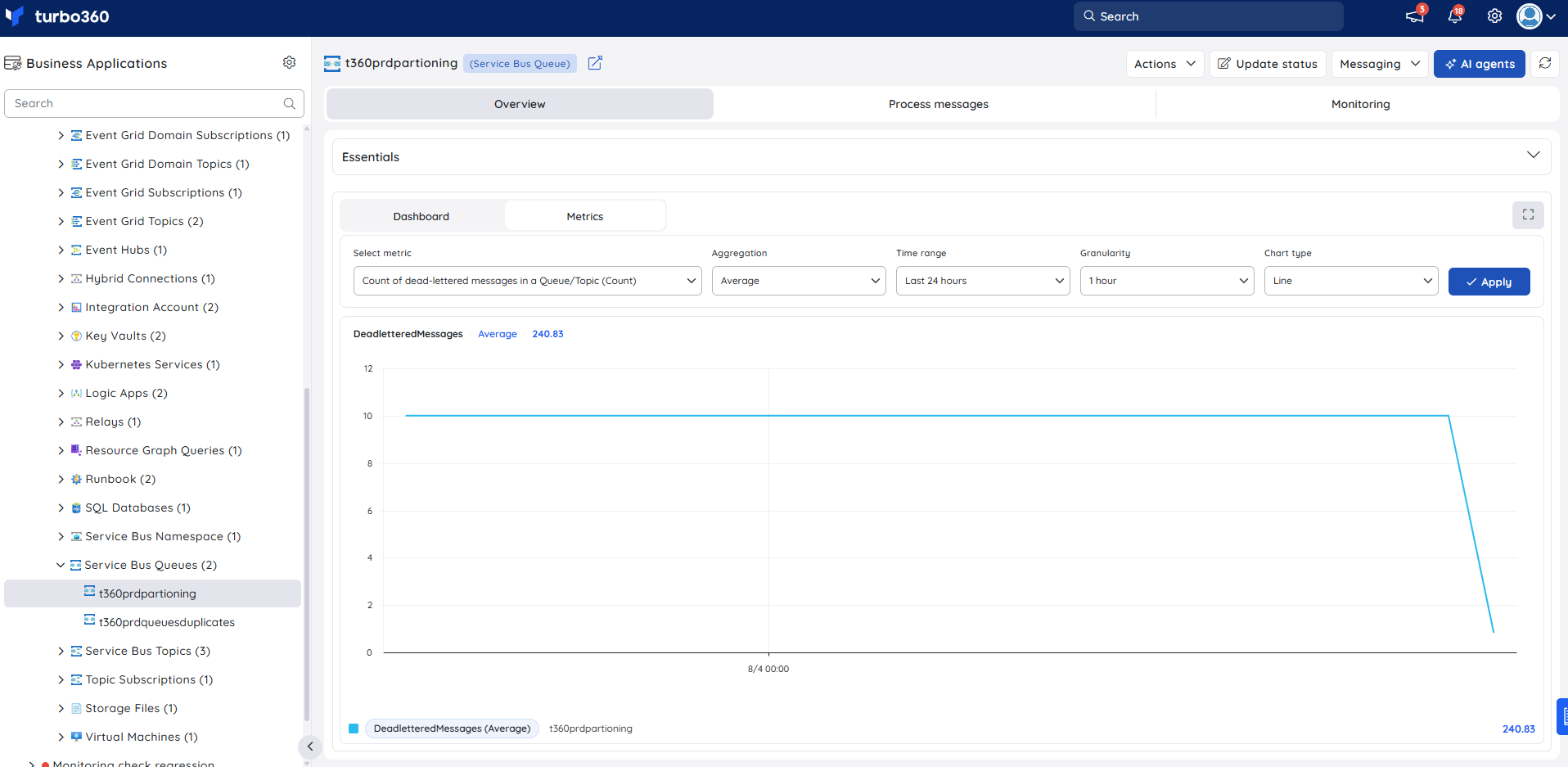The width and height of the screenshot is (1568, 767).
Task: Click the sidebar Search input field
Action: (x=154, y=104)
